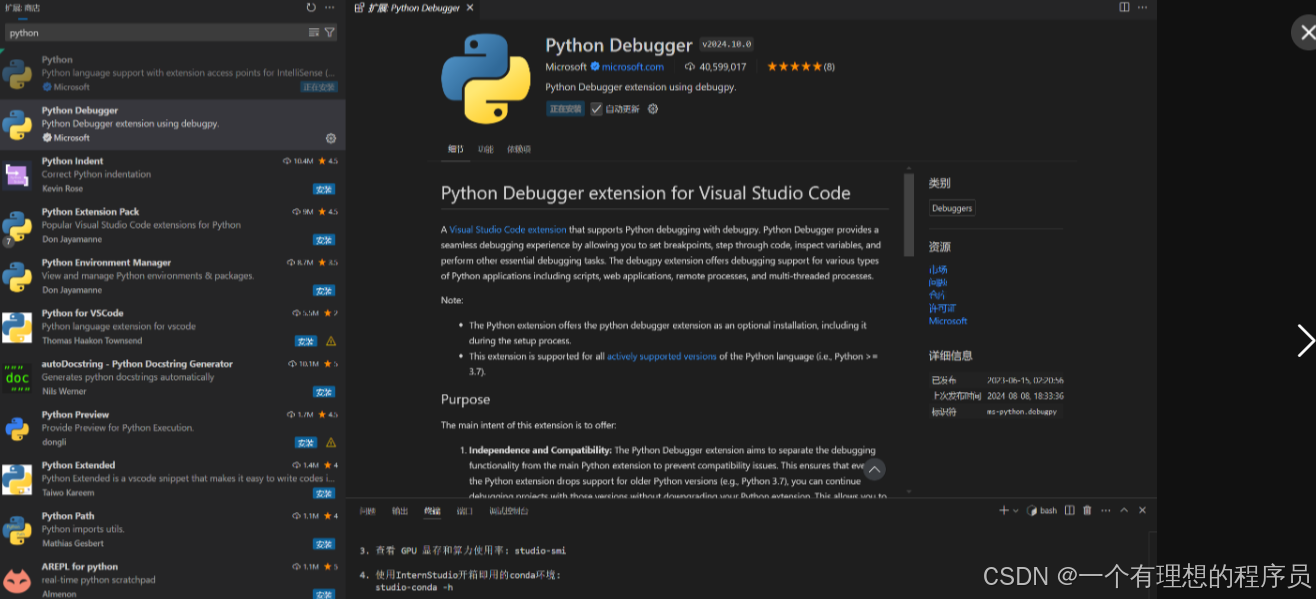Click the v2024.10.0 version badge
The height and width of the screenshot is (599, 1316).
[x=727, y=44]
